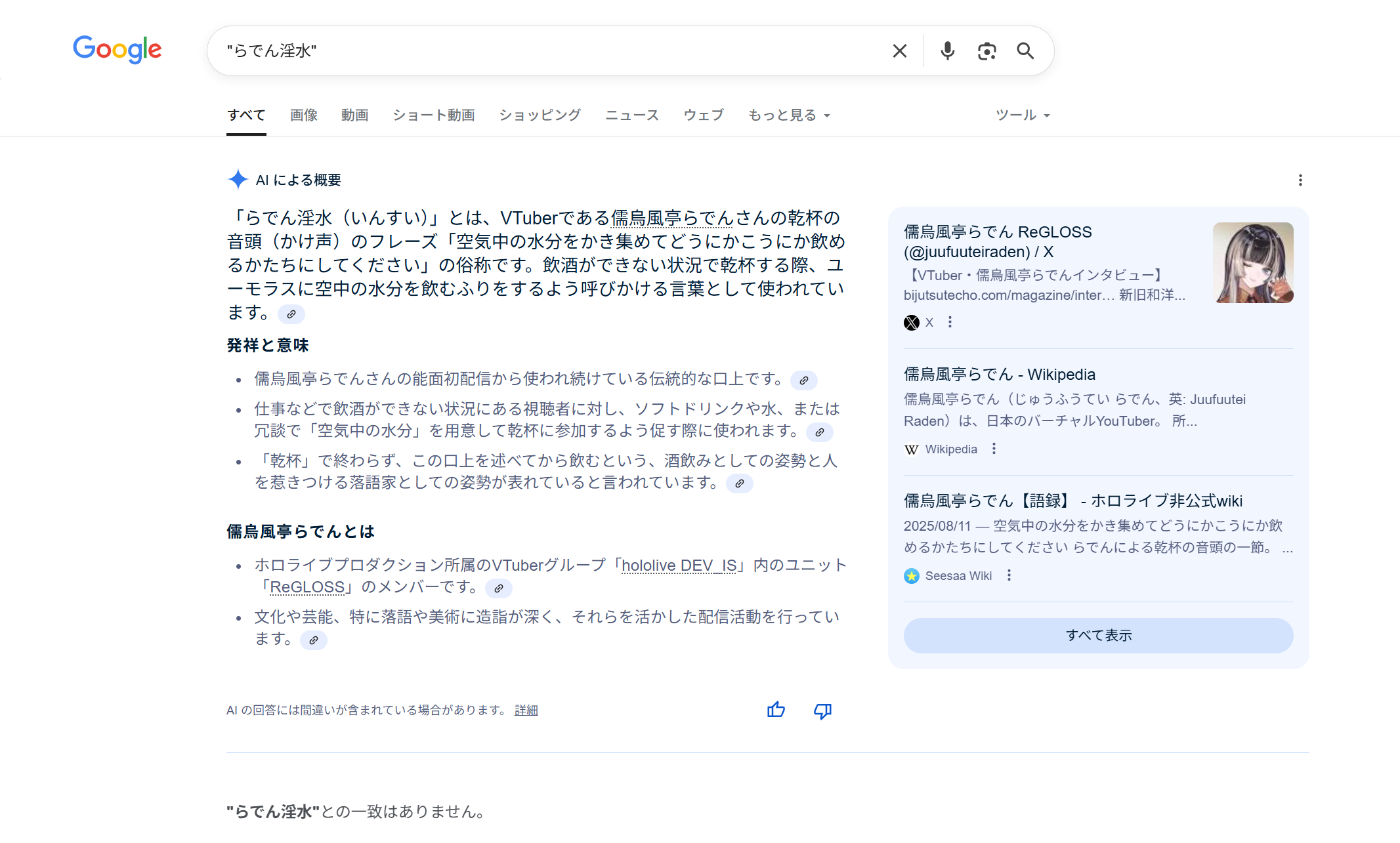This screenshot has height=843, width=1400.
Task: Open source link icon after 表れていると言われています
Action: point(740,483)
